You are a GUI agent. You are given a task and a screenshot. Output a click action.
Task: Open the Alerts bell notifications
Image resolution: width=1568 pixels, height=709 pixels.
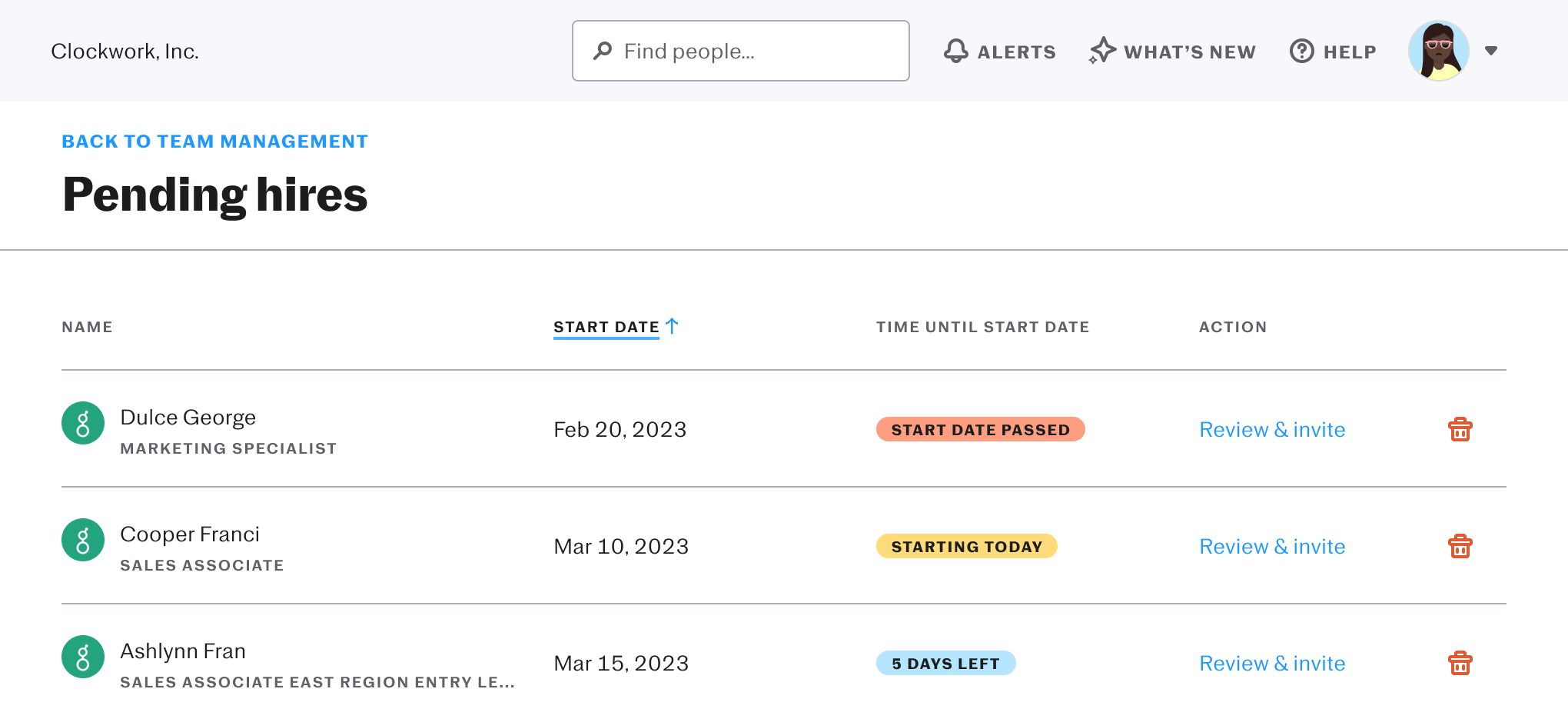956,51
